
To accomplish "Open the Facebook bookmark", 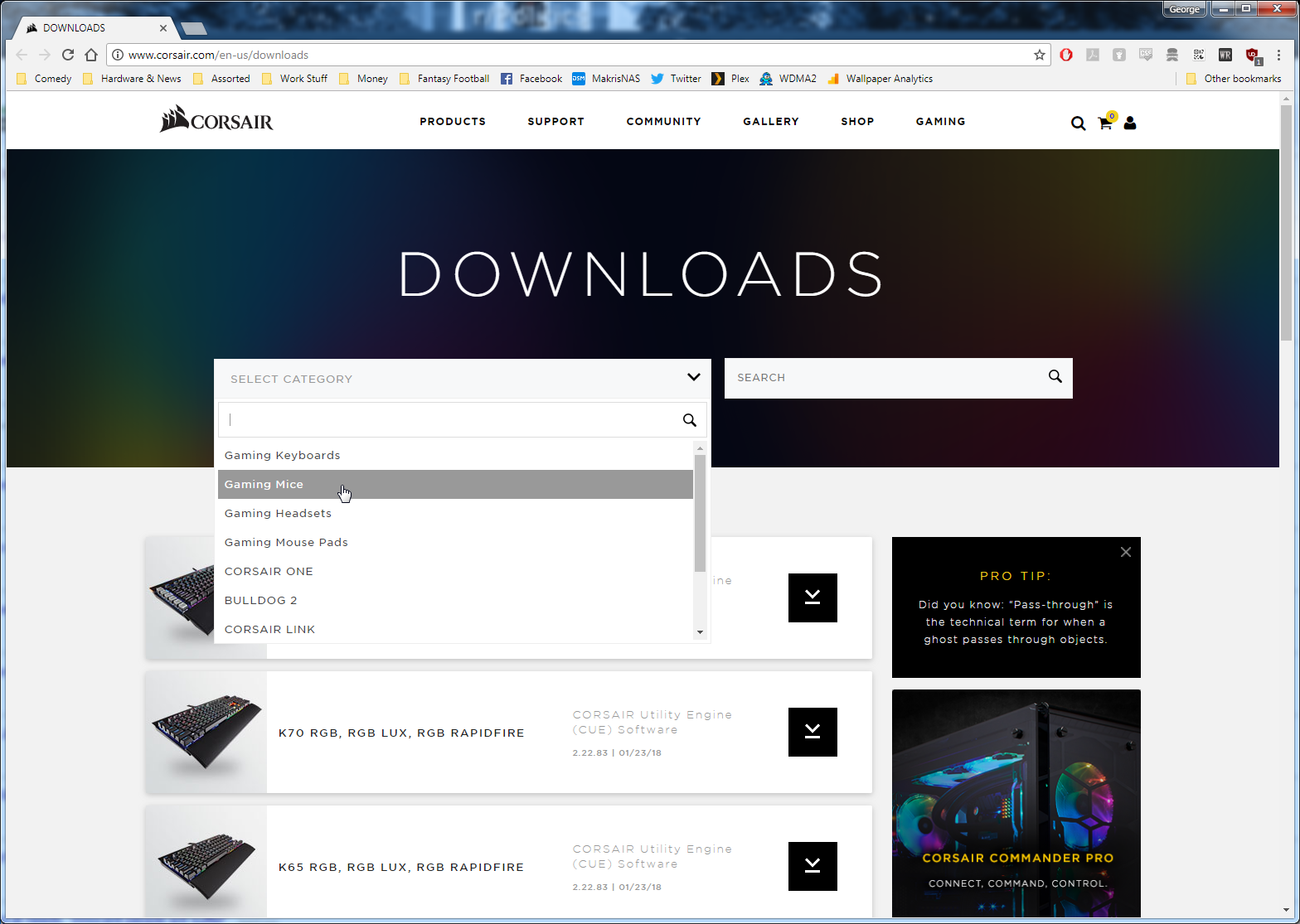I will 531,79.
